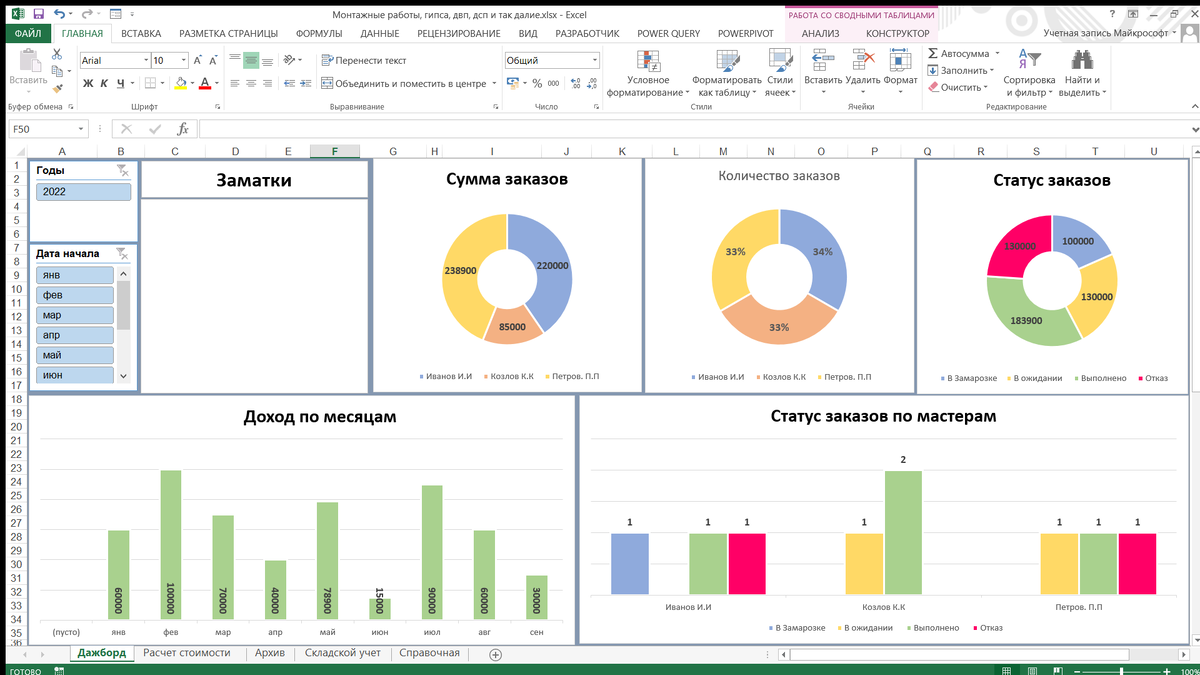Toggle underline (Ч) formatting
The width and height of the screenshot is (1200, 675).
(x=120, y=84)
